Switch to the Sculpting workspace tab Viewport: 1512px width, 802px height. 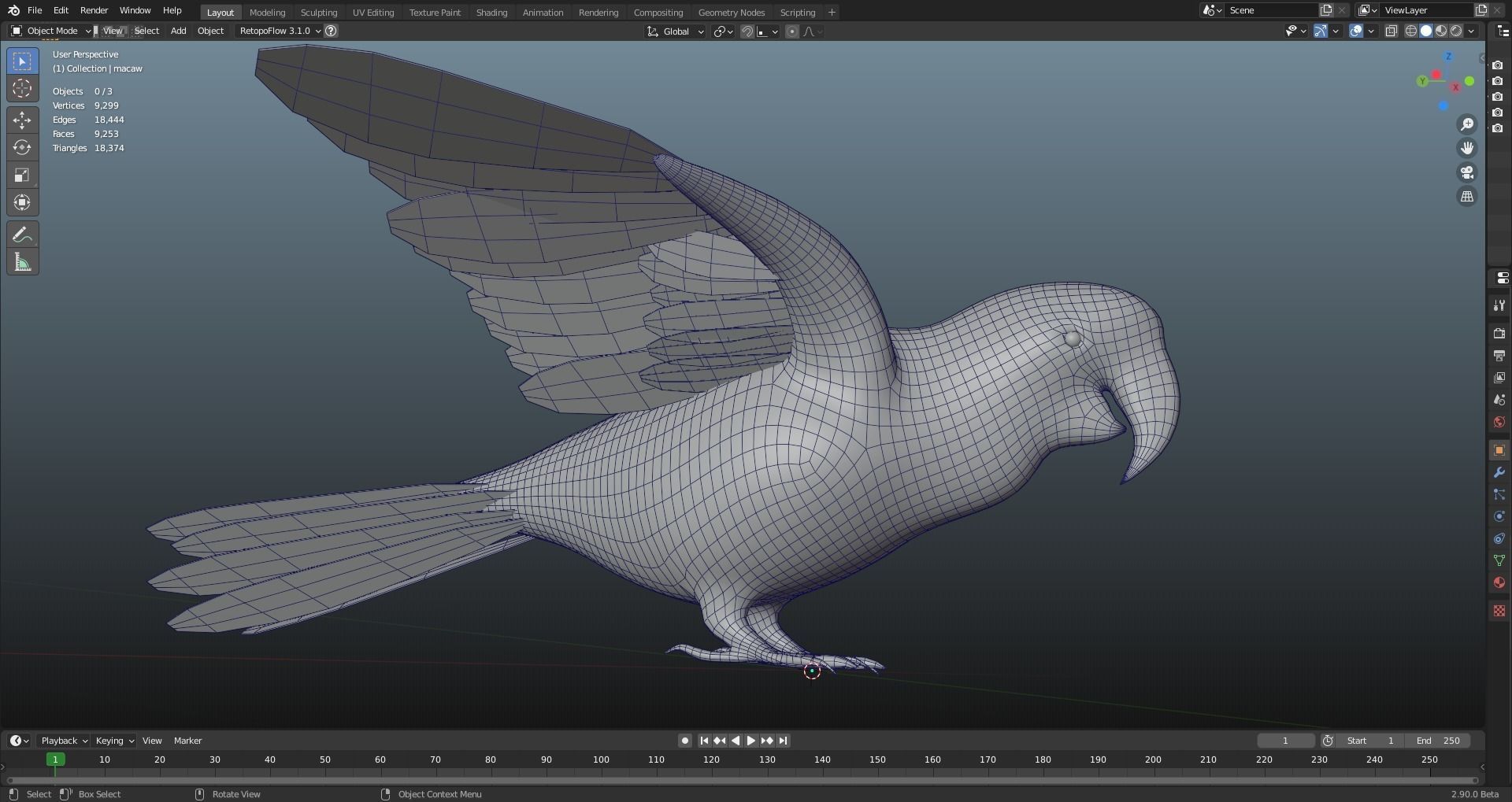click(319, 13)
